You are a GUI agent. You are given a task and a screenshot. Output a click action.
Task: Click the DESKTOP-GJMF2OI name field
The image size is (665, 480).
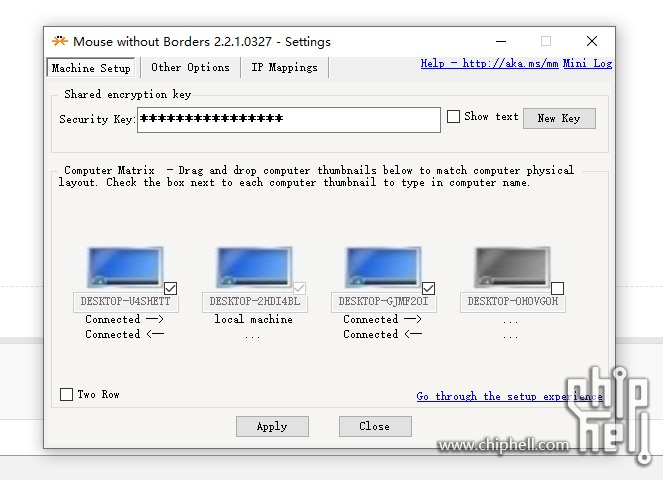pos(384,302)
